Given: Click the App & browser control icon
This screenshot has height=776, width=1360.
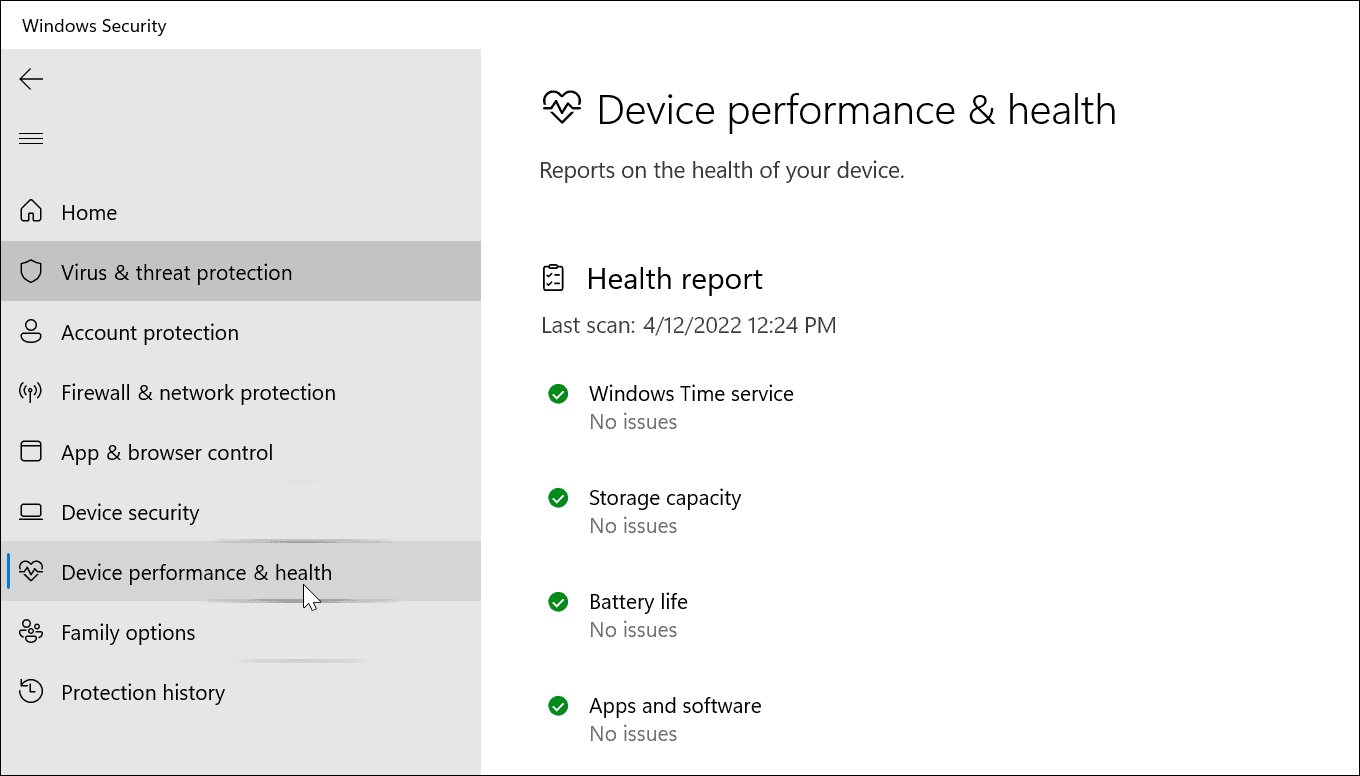Looking at the screenshot, I should point(31,451).
